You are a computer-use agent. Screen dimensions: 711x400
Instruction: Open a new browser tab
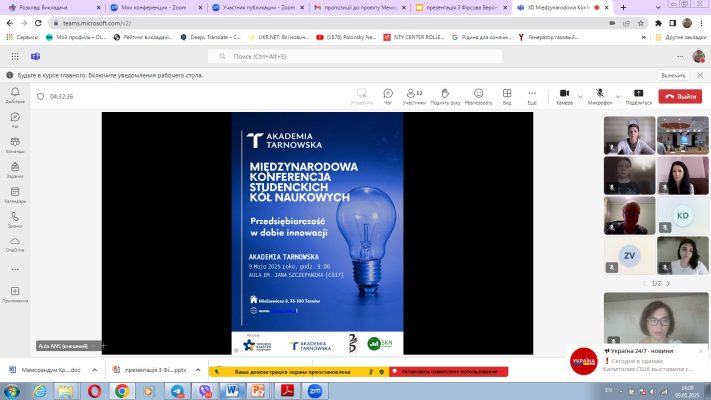pos(623,8)
